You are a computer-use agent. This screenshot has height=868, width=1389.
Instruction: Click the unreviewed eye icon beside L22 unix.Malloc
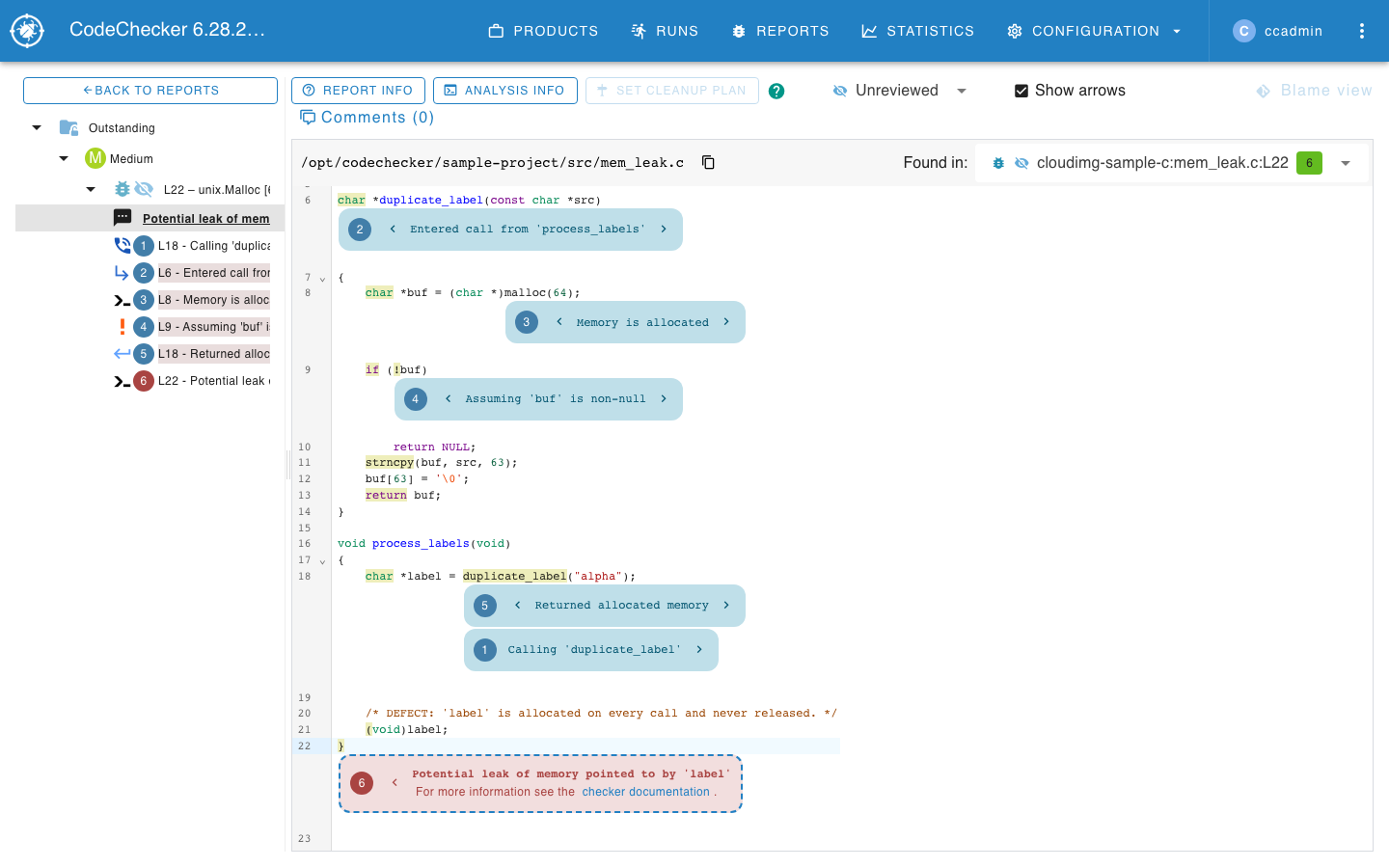pyautogui.click(x=144, y=189)
